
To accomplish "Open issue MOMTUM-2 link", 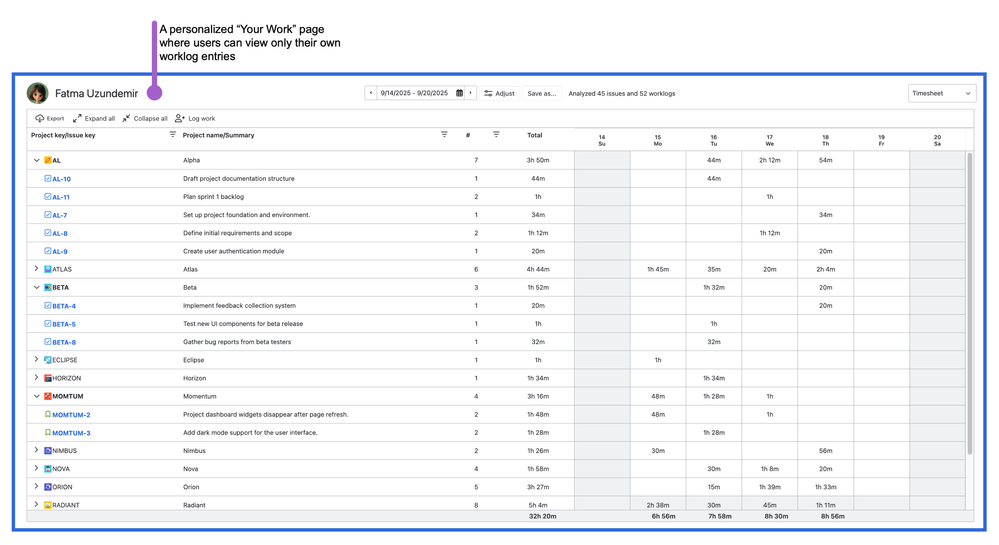I will click(x=71, y=415).
